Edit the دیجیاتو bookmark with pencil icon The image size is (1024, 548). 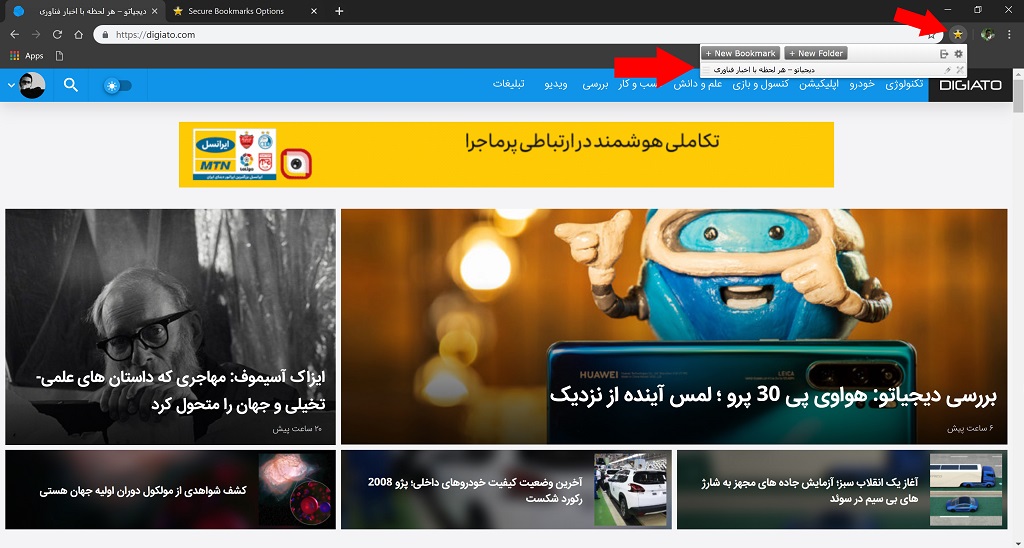(948, 70)
